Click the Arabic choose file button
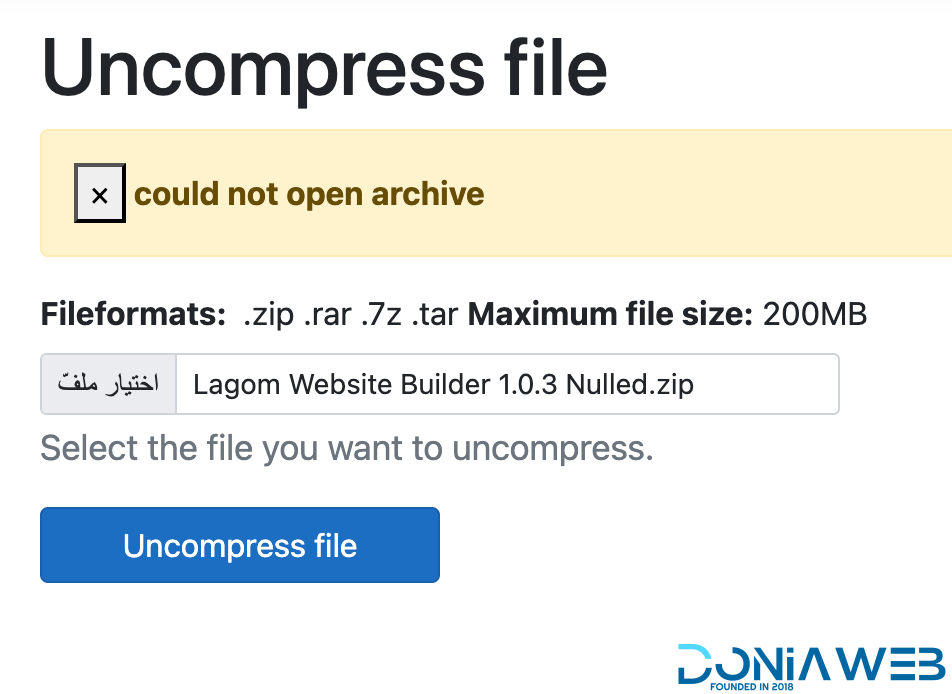The height and width of the screenshot is (694, 952). pos(108,384)
